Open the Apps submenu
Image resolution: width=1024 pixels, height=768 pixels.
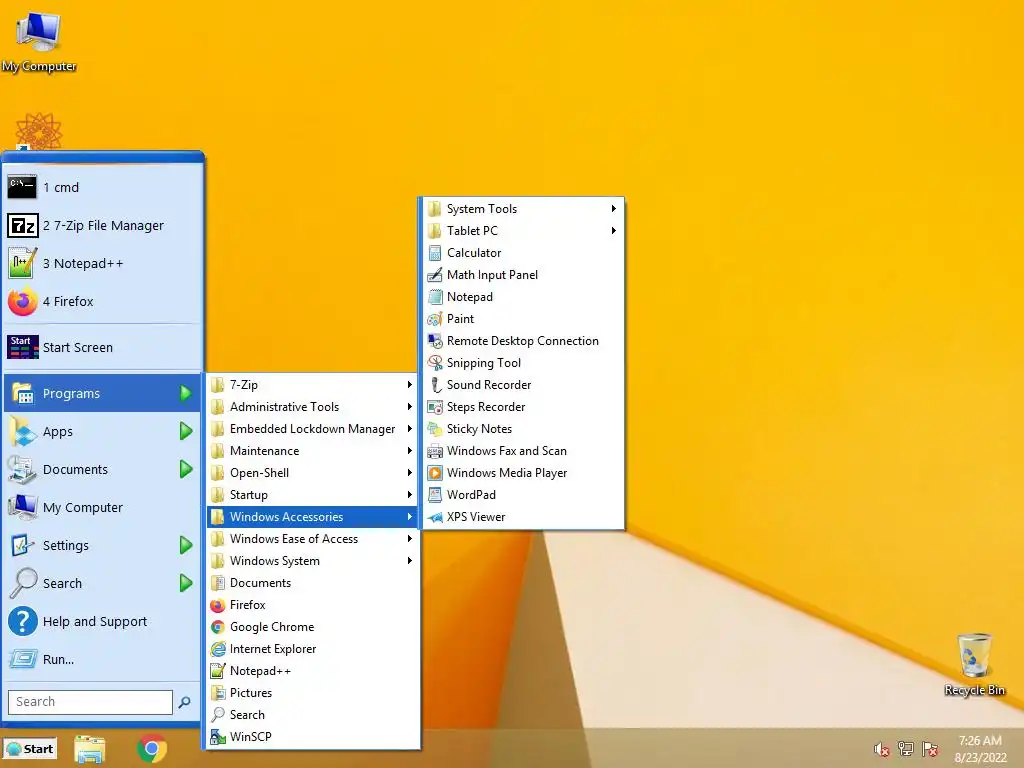tap(103, 431)
